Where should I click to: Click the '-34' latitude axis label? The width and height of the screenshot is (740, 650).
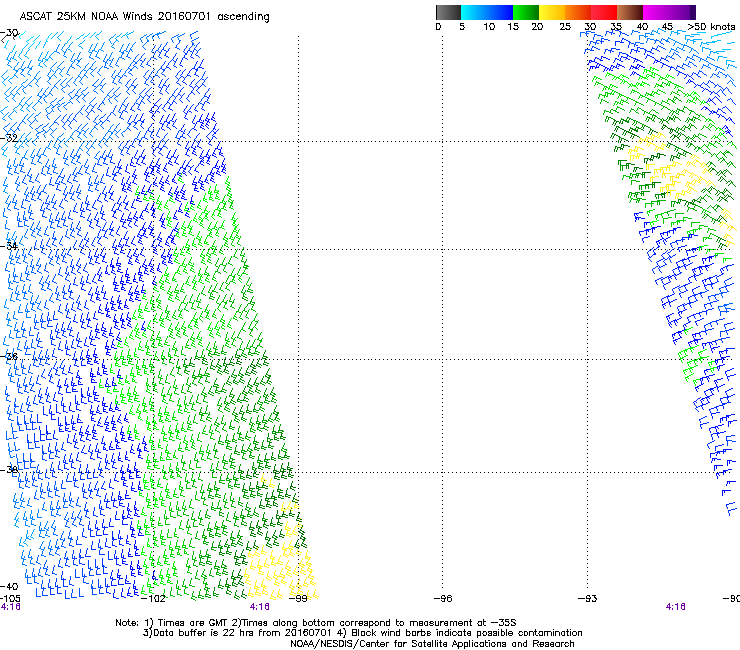click(x=9, y=246)
